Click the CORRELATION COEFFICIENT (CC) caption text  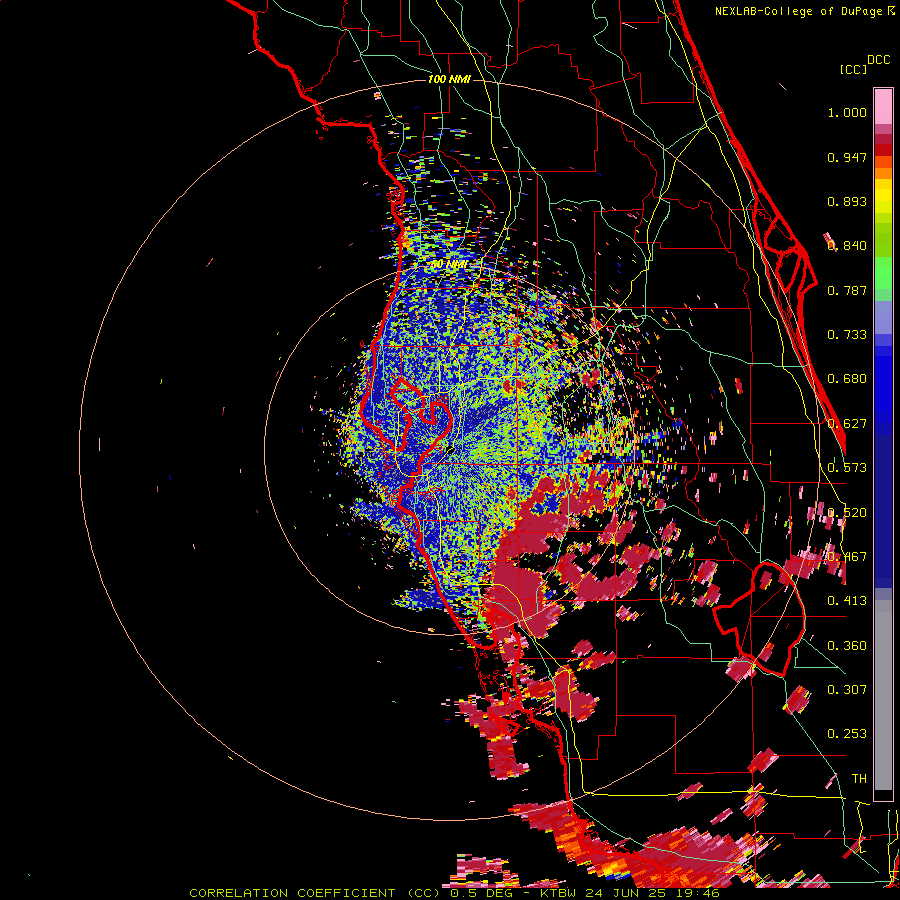(315, 893)
